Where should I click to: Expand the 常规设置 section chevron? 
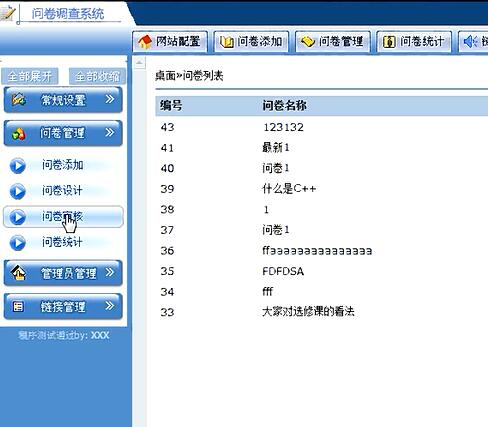(110, 99)
